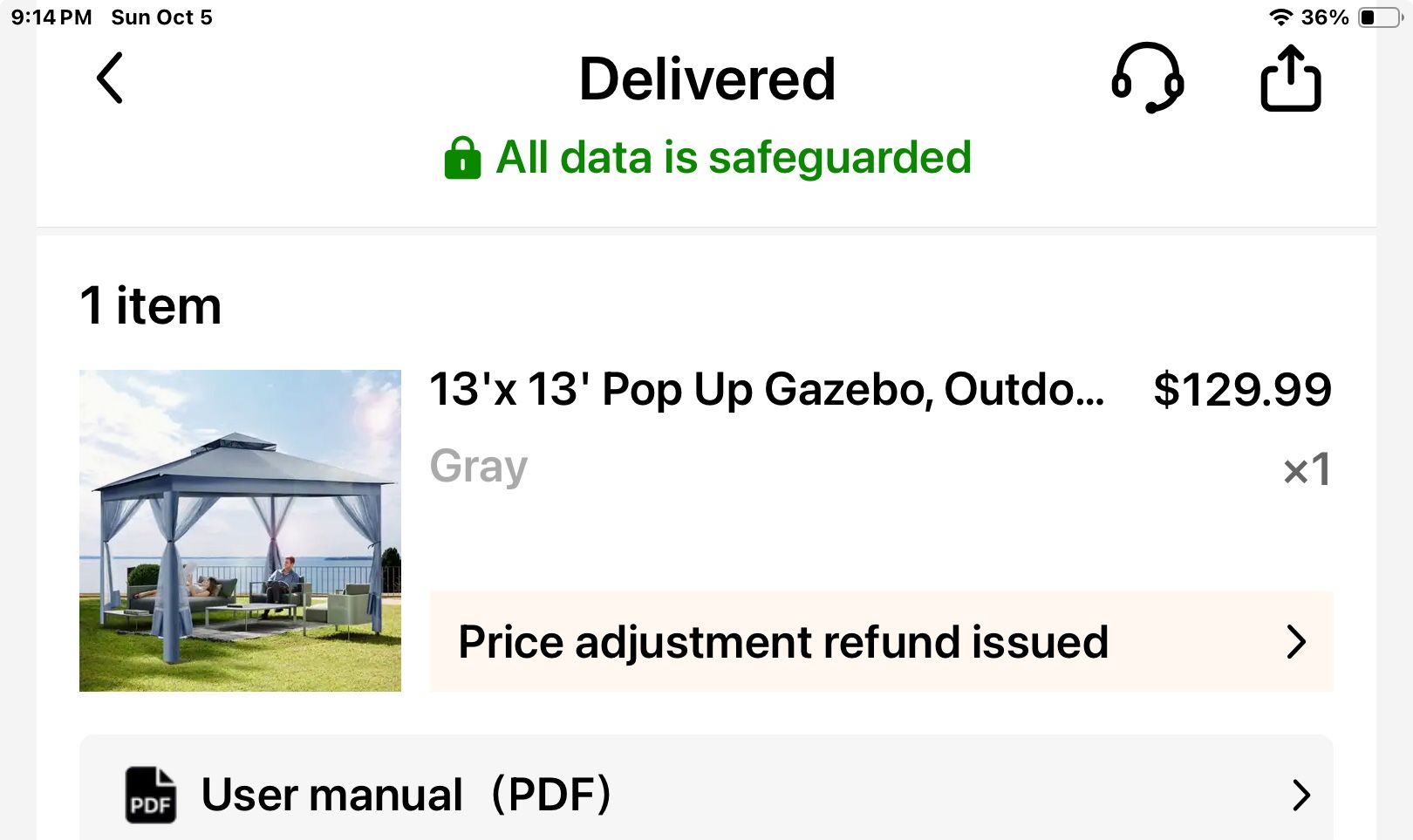Open the User manual (PDF) link
The width and height of the screenshot is (1413, 840).
point(406,795)
